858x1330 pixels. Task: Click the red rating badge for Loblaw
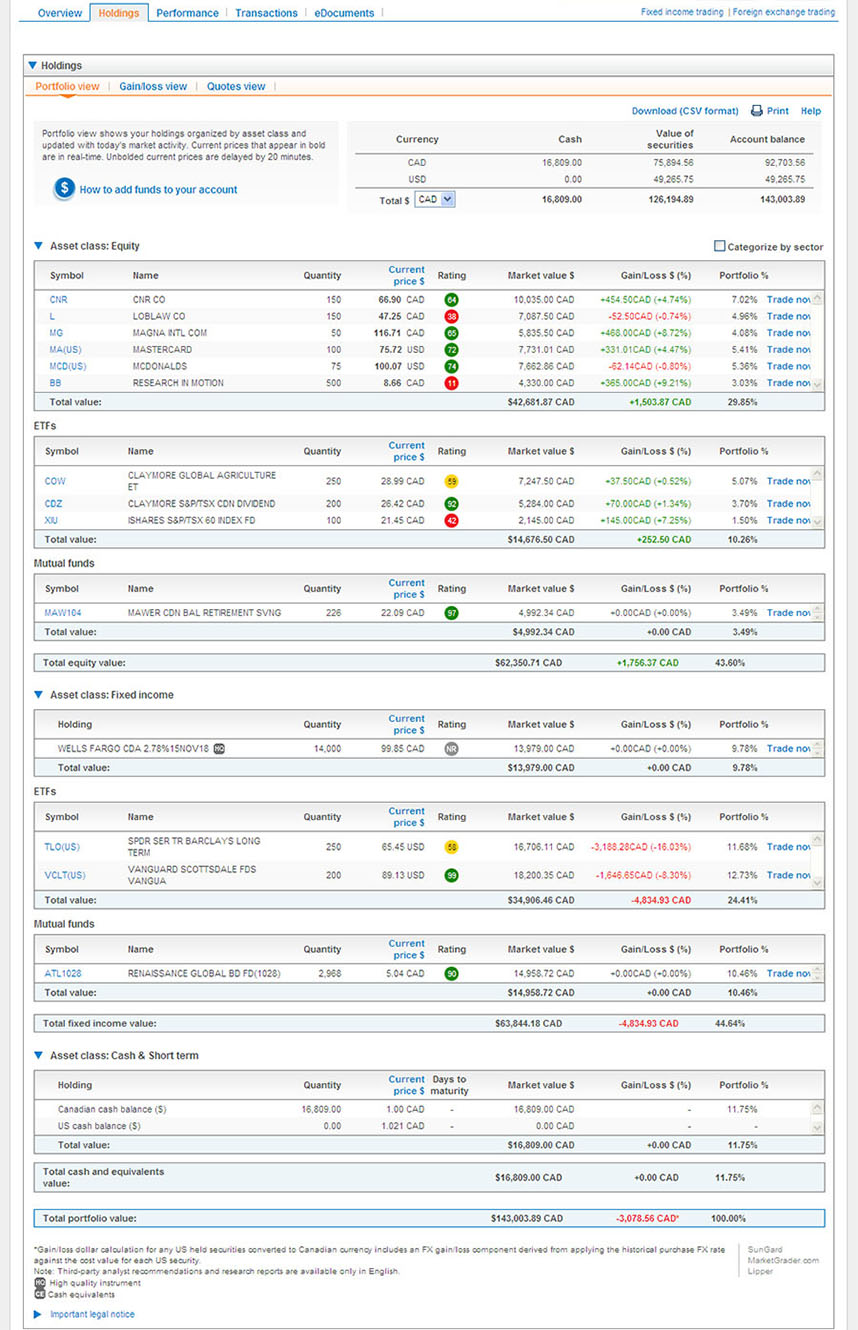(x=452, y=316)
